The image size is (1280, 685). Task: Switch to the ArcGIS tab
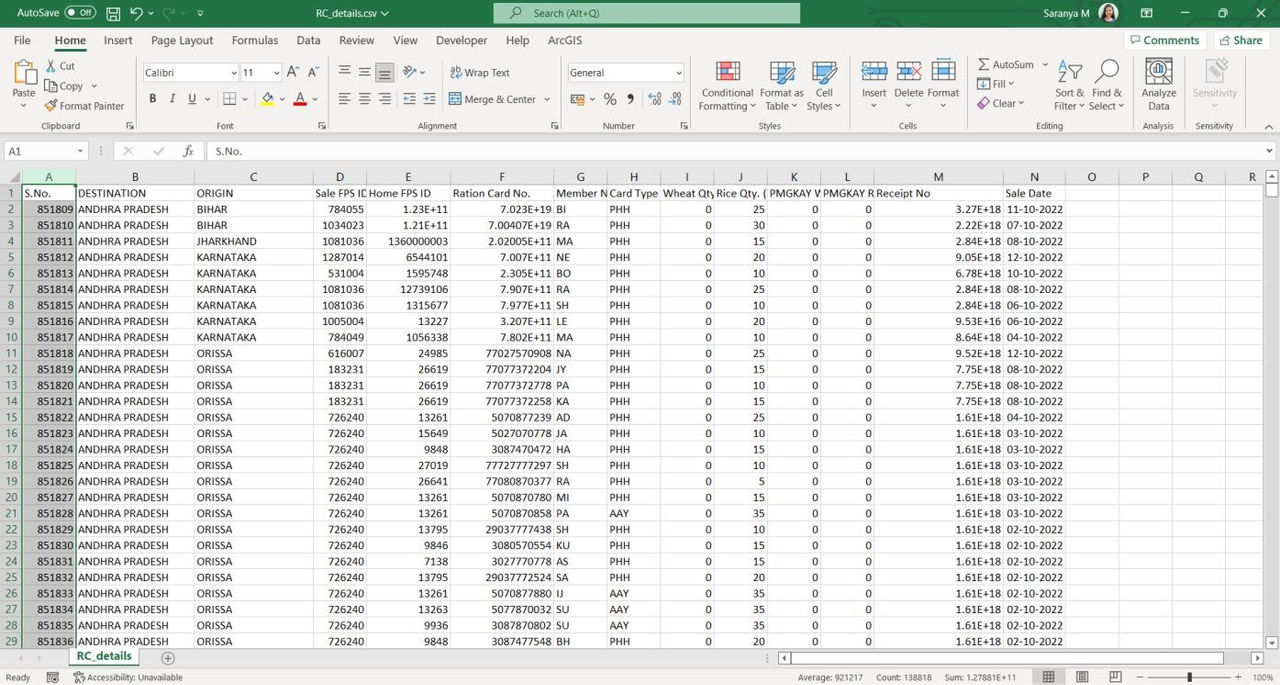pos(565,40)
